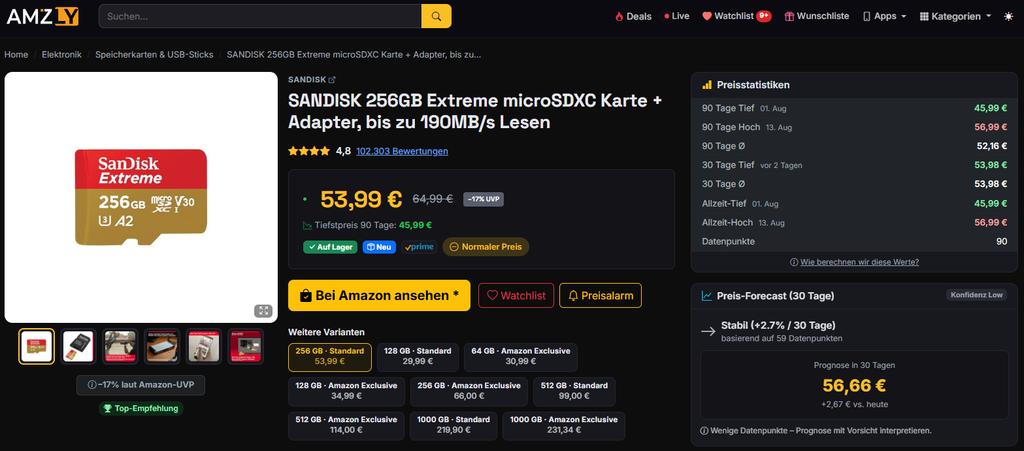The width and height of the screenshot is (1024, 451).
Task: Select the sixth product thumbnail
Action: pos(245,346)
